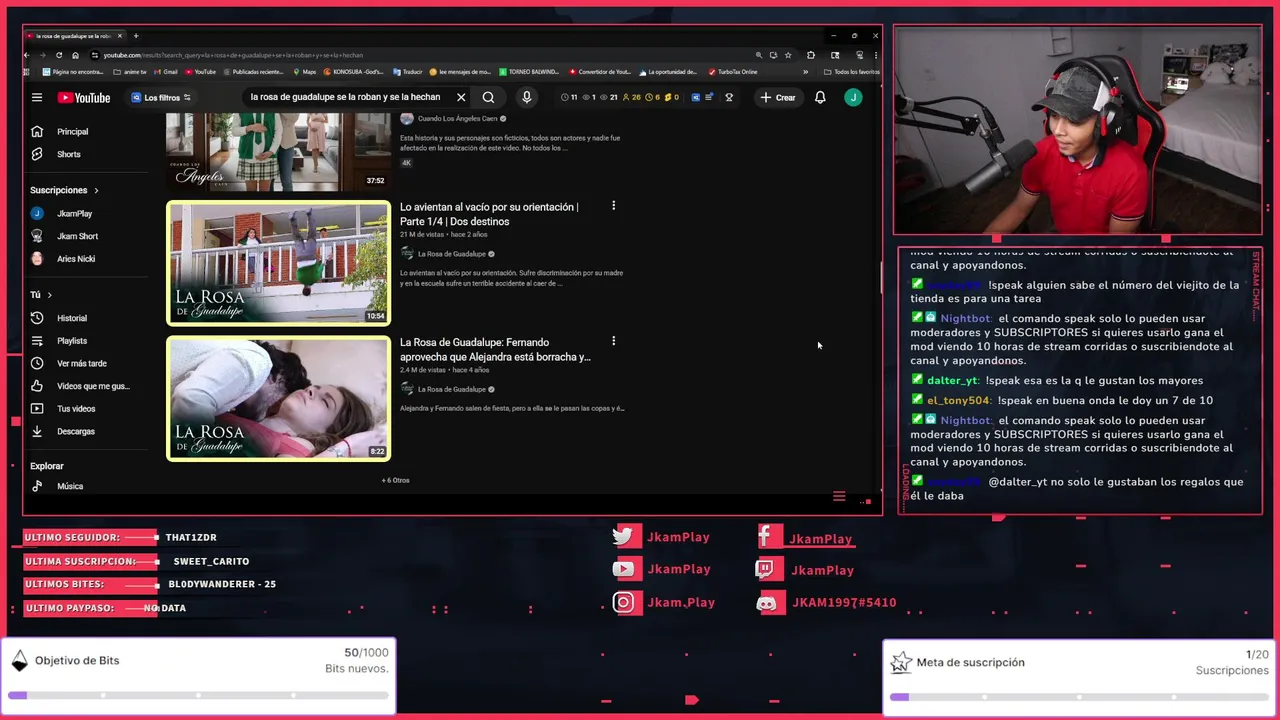Click Meta de suscripción progress bar

tap(1078, 697)
